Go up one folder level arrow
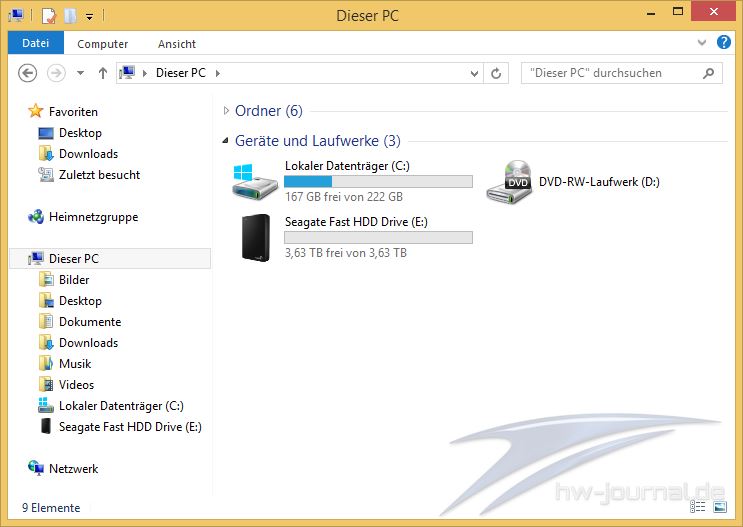 [102, 73]
